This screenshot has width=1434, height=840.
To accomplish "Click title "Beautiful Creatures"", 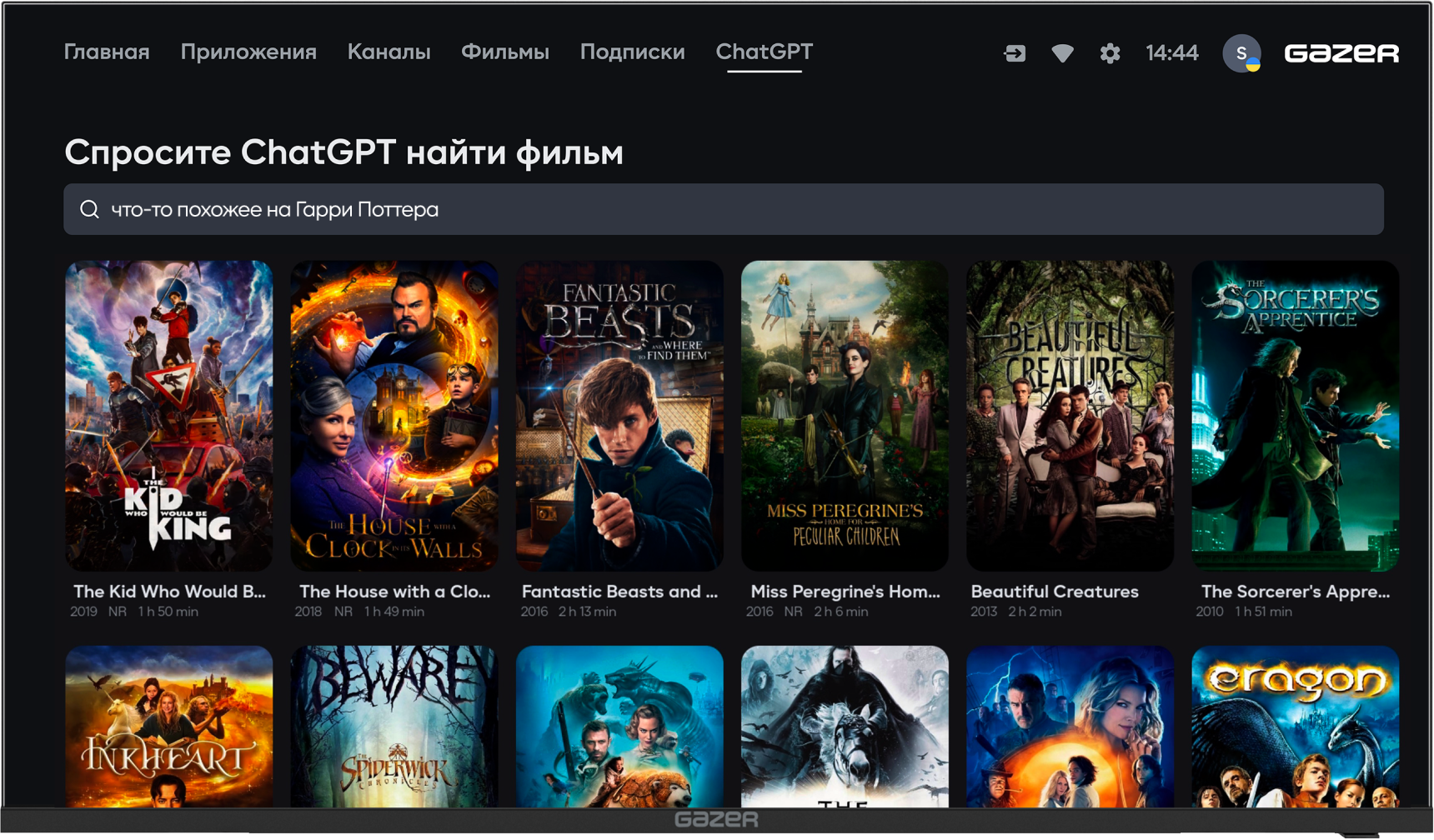I will point(1055,592).
